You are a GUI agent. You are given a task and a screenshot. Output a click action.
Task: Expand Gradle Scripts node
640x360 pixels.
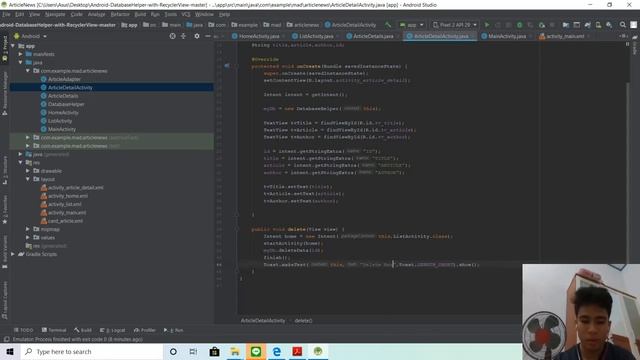pyautogui.click(x=13, y=254)
